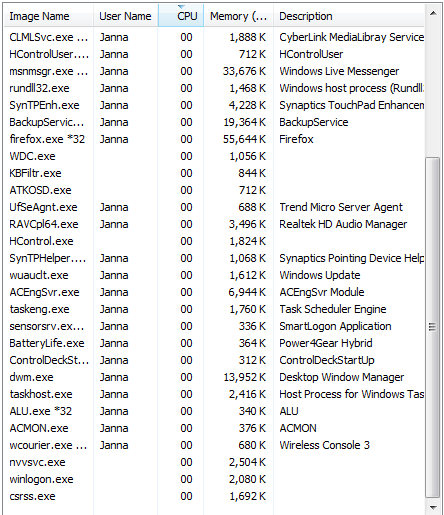Select the dwm.exe process

(214, 377)
